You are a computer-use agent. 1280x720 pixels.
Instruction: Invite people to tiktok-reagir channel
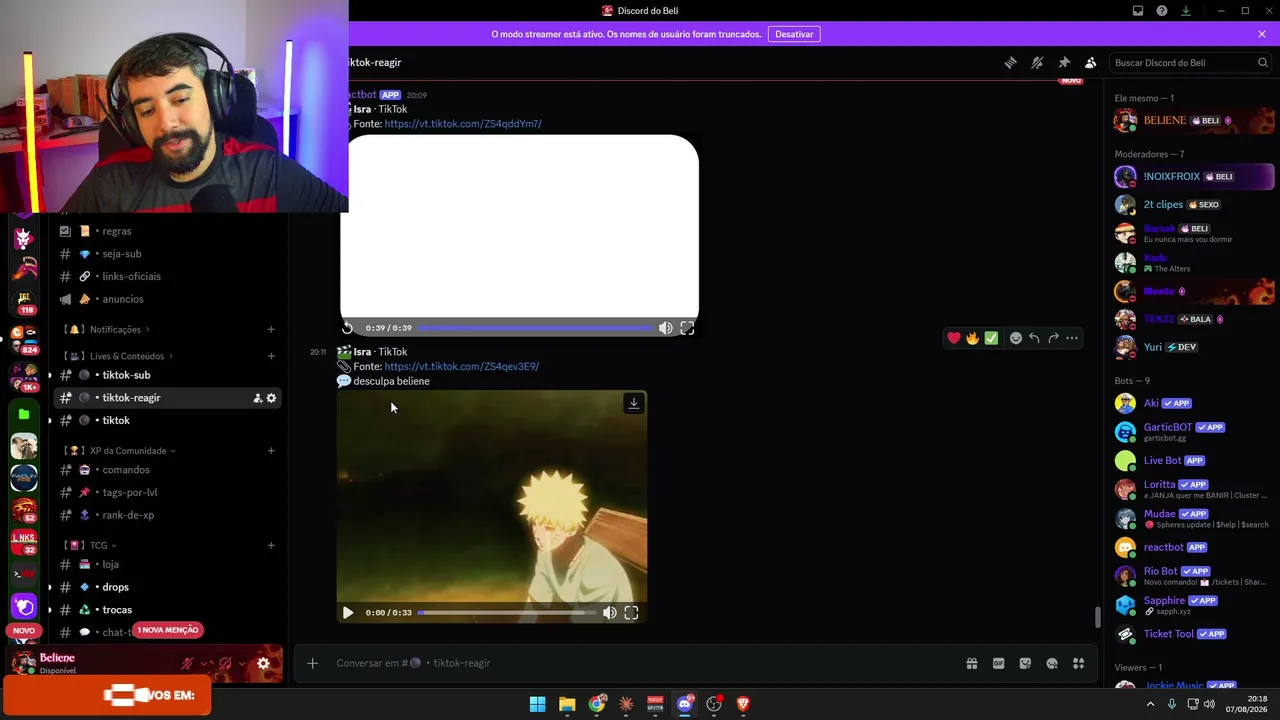pyautogui.click(x=257, y=398)
